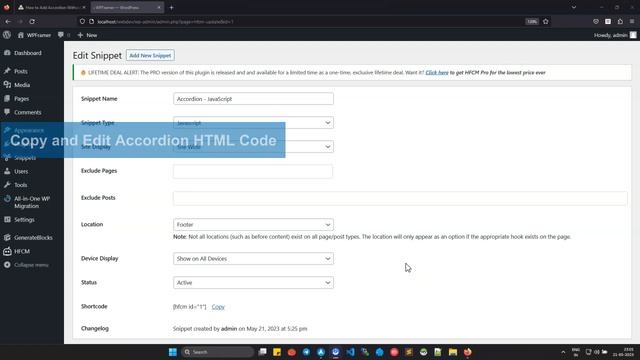Click the HFCM sidebar icon

(x=7, y=251)
